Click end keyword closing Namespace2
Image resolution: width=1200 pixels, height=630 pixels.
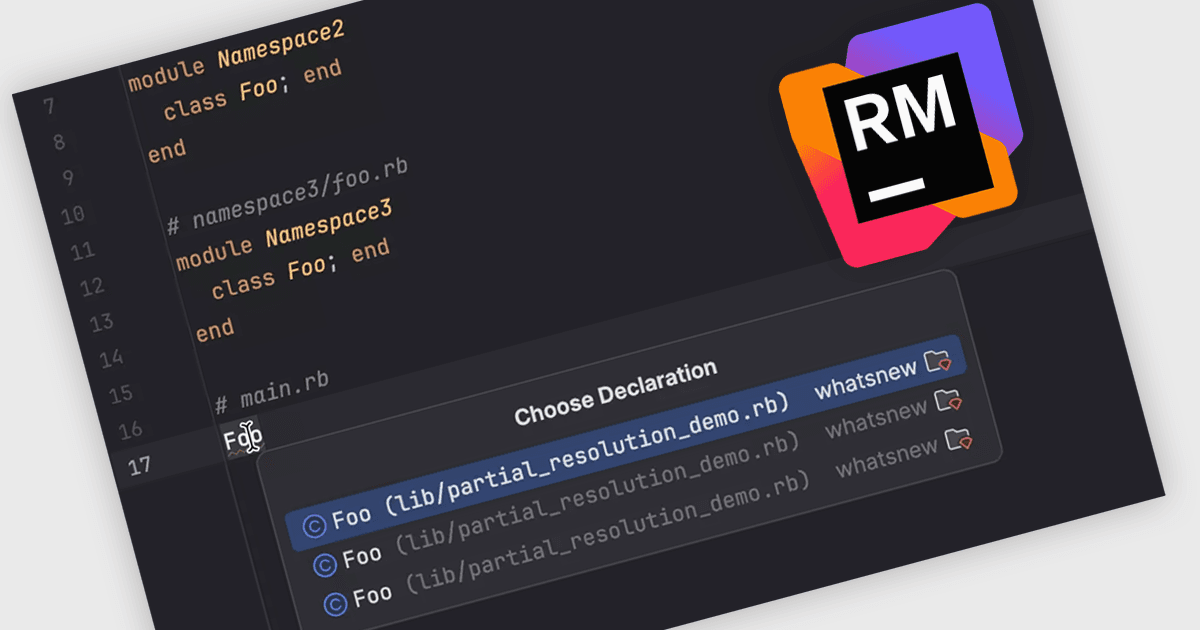point(167,151)
